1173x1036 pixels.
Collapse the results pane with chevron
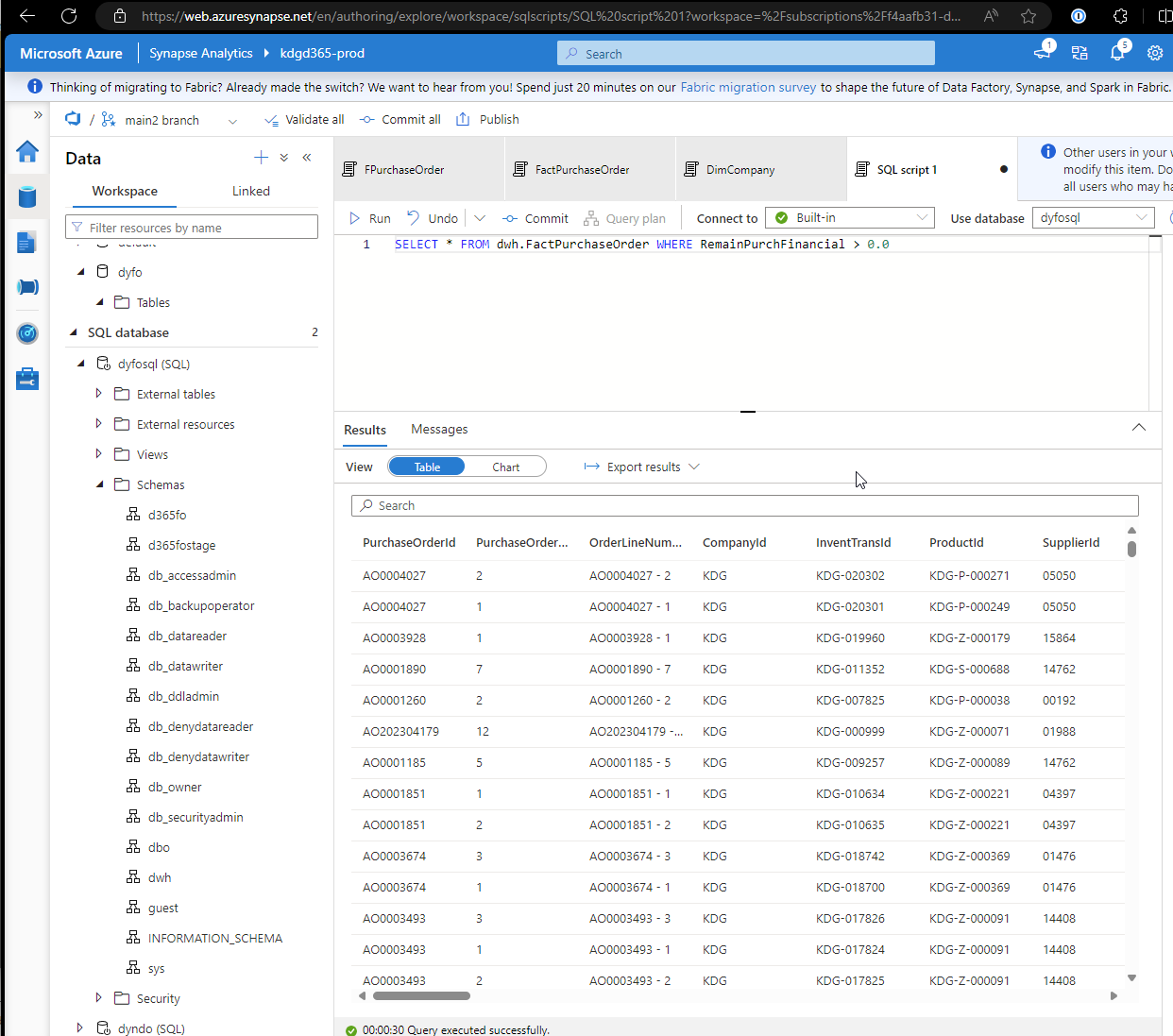[1139, 428]
